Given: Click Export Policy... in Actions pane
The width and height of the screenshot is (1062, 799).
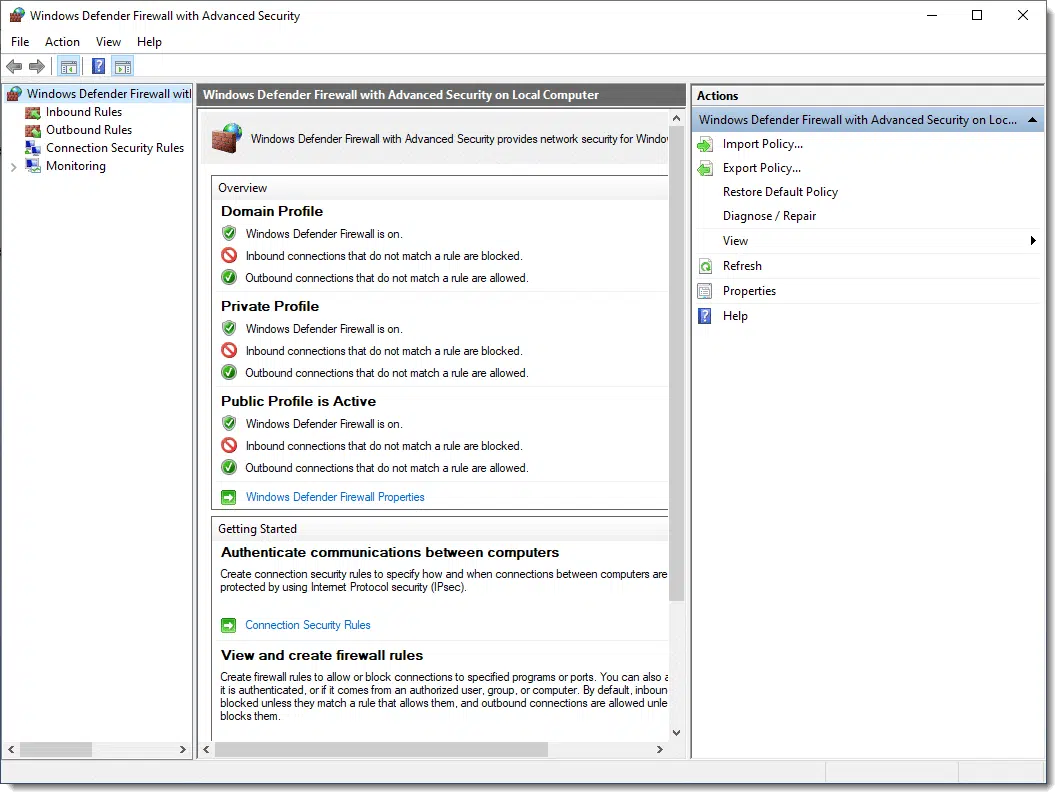Looking at the screenshot, I should tap(762, 168).
